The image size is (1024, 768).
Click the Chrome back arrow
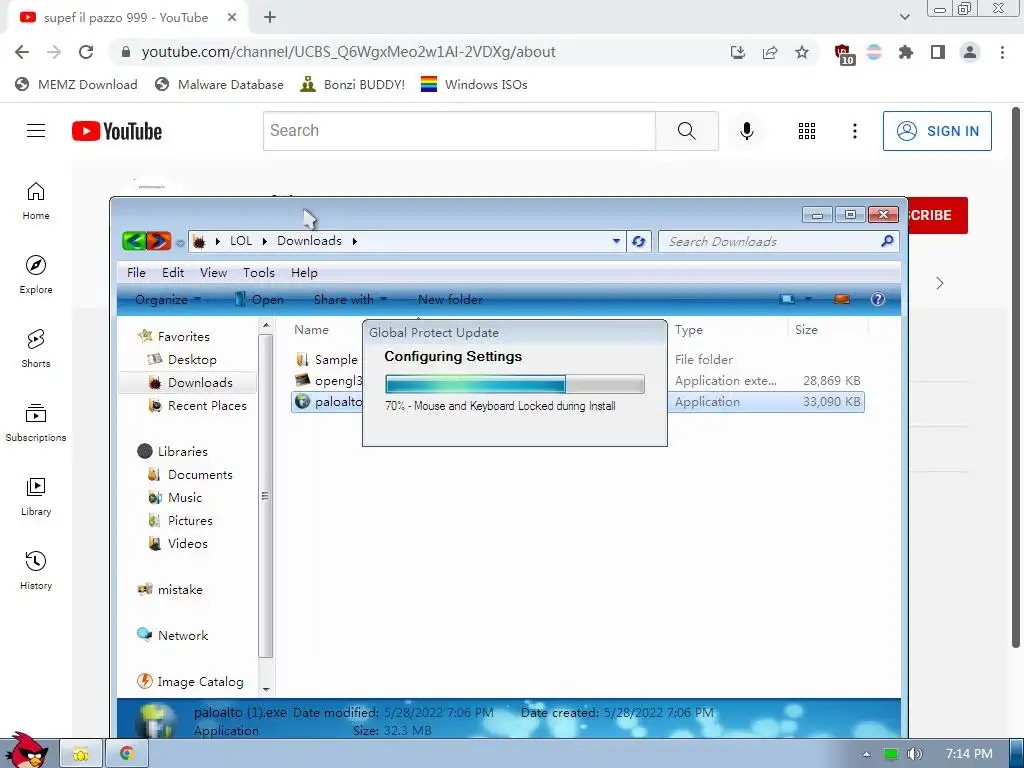(x=22, y=52)
